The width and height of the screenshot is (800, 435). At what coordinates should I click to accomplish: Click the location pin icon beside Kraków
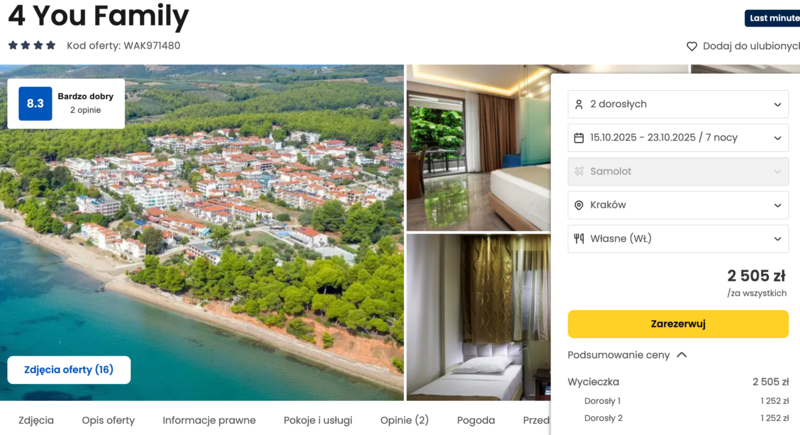(579, 205)
